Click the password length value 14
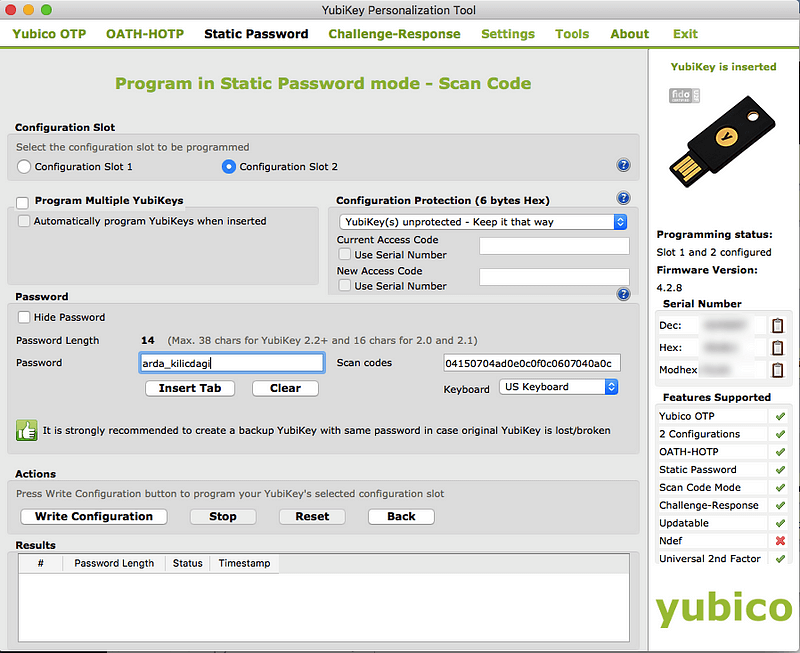Image resolution: width=800 pixels, height=653 pixels. [148, 340]
